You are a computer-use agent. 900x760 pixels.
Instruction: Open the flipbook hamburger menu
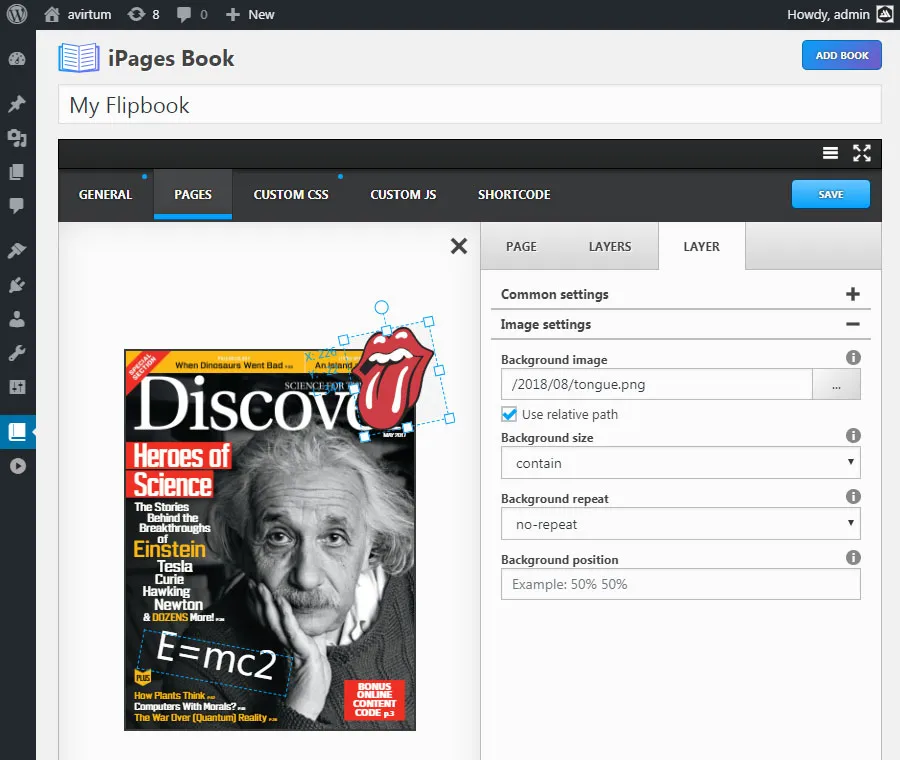(830, 153)
